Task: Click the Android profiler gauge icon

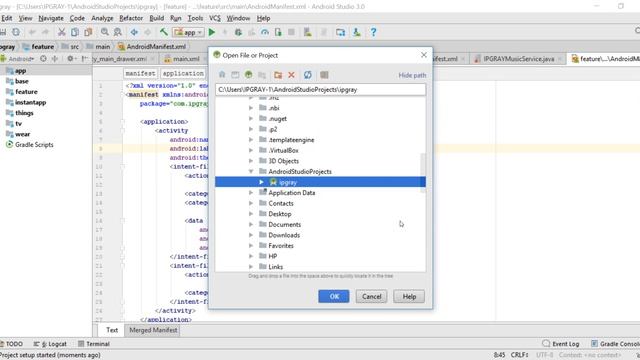Action: click(265, 32)
